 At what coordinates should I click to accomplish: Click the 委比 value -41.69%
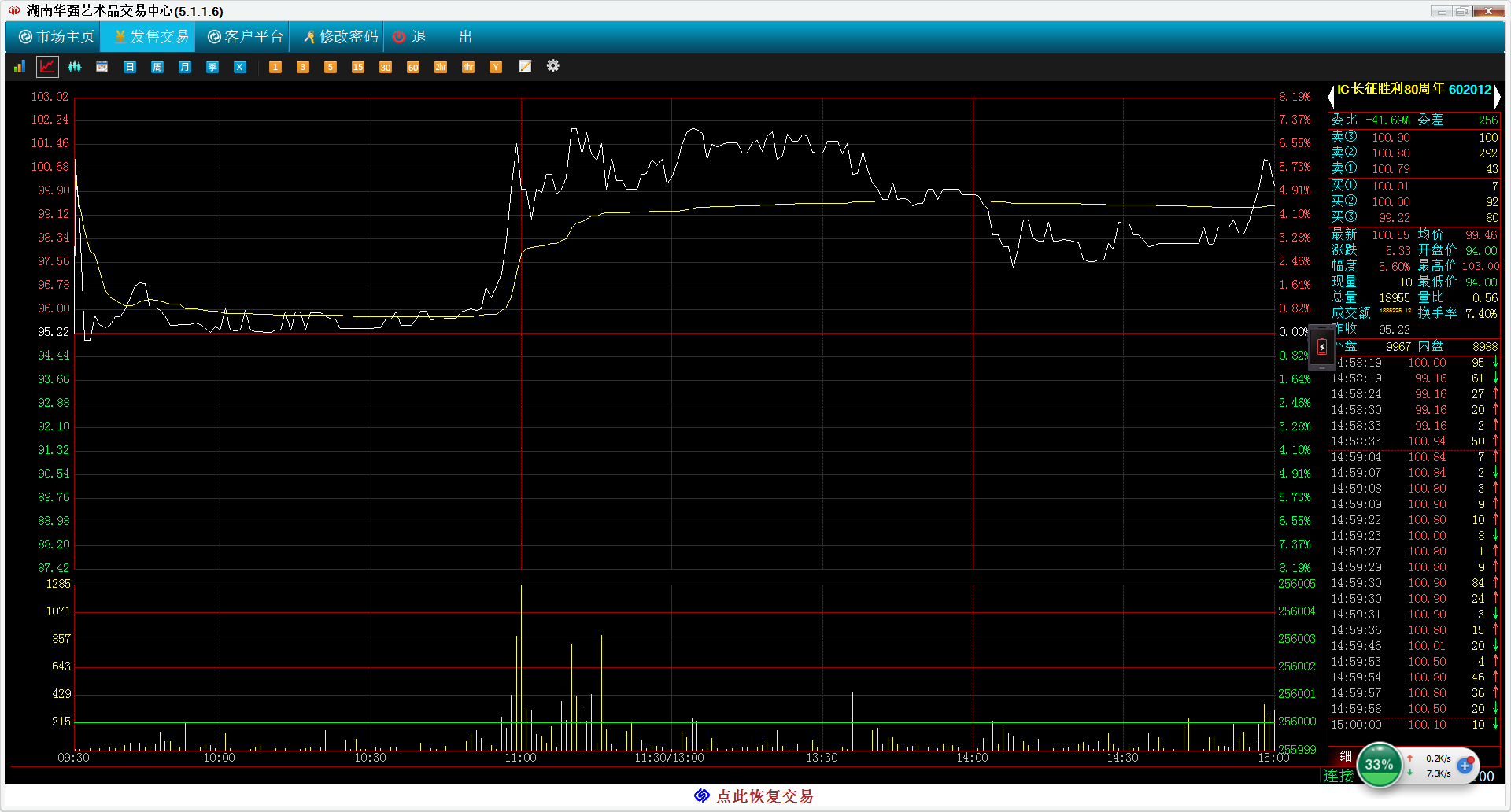(x=1388, y=120)
